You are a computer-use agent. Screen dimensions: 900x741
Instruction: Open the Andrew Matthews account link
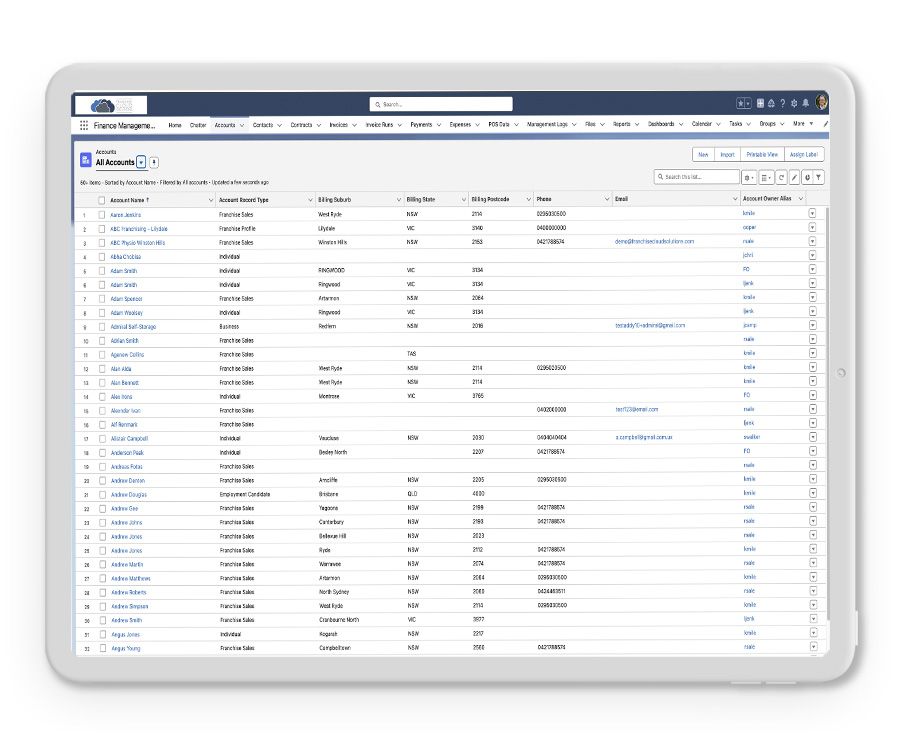coord(131,579)
